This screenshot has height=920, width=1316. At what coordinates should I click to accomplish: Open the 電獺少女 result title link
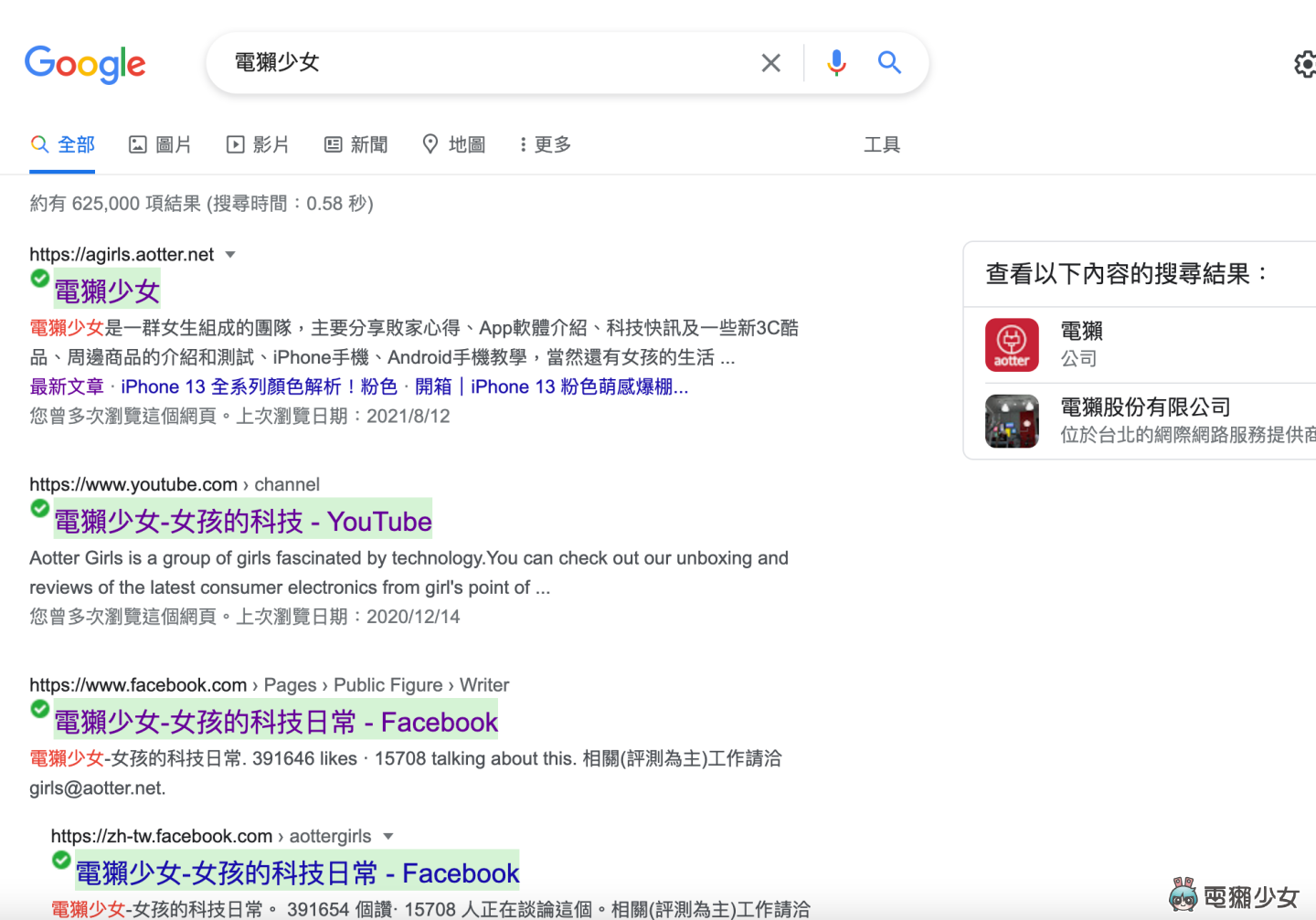tap(107, 291)
